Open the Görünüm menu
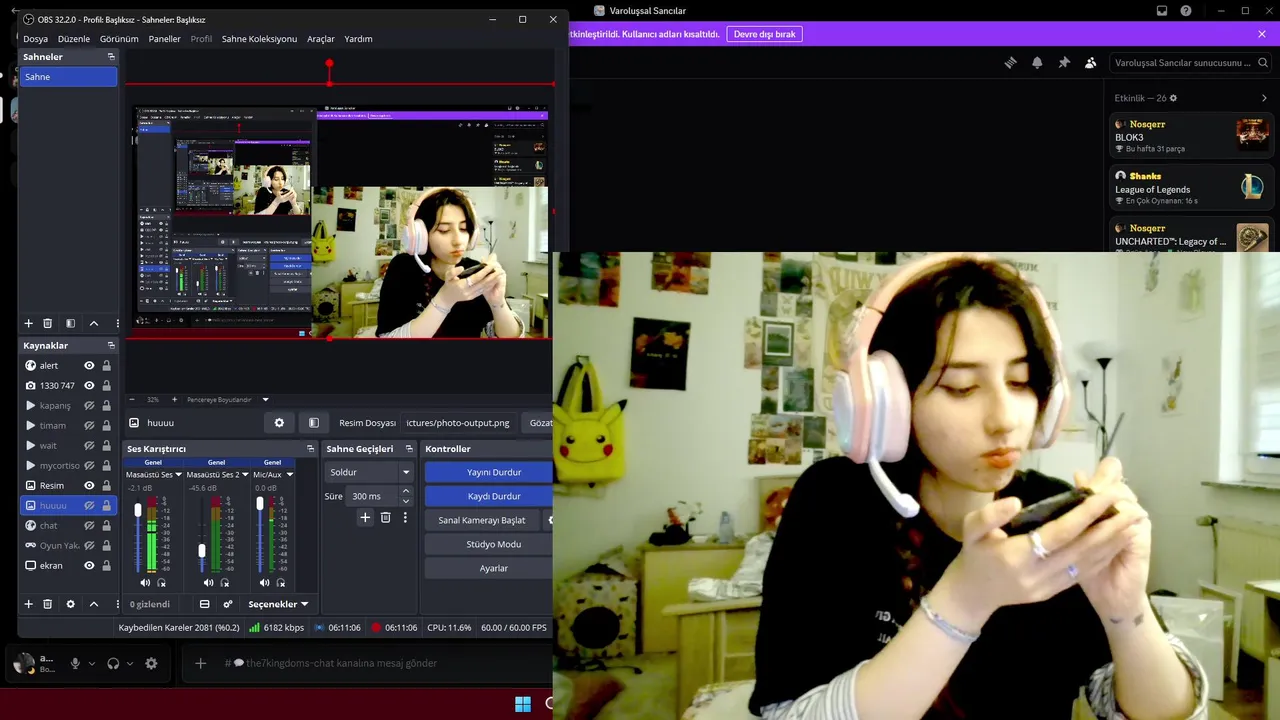 coord(119,39)
